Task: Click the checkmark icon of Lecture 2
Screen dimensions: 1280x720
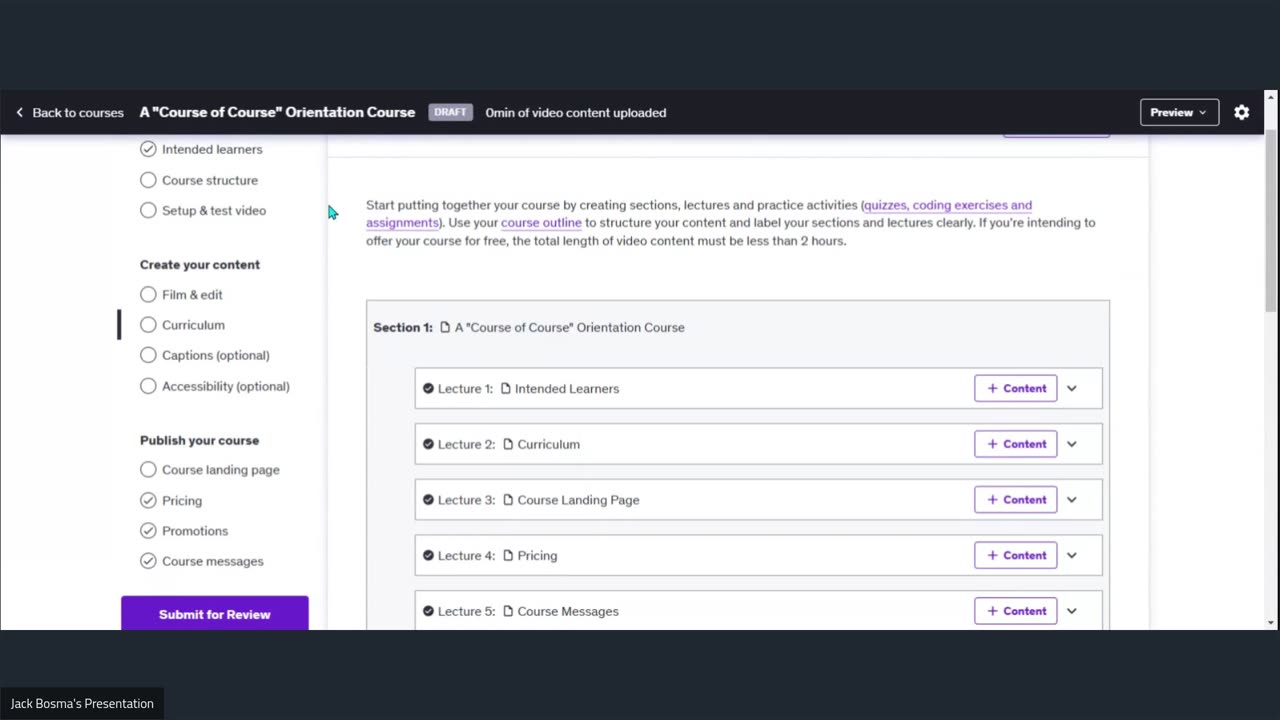Action: [x=428, y=444]
